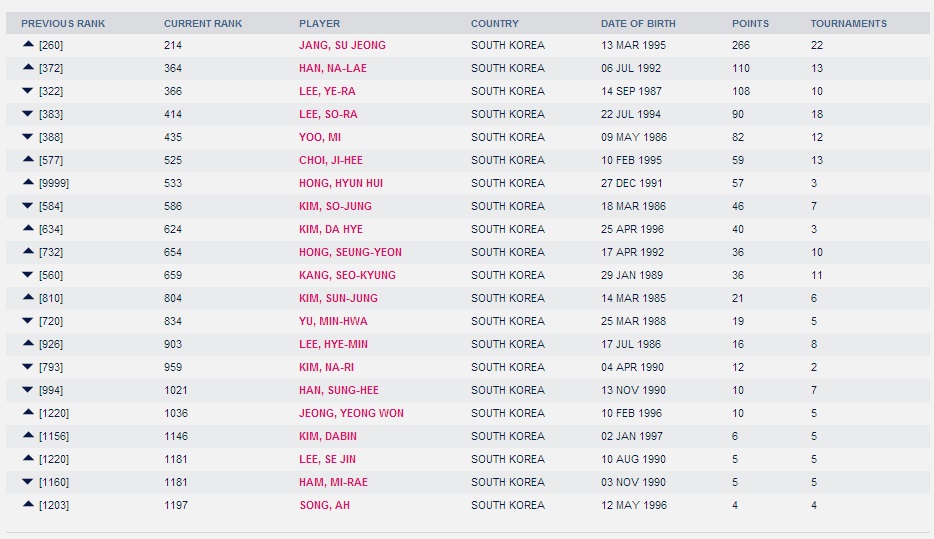Screen dimensions: 934x539
Task: Click the up arrow beside previous rank 926
Action: tap(28, 344)
